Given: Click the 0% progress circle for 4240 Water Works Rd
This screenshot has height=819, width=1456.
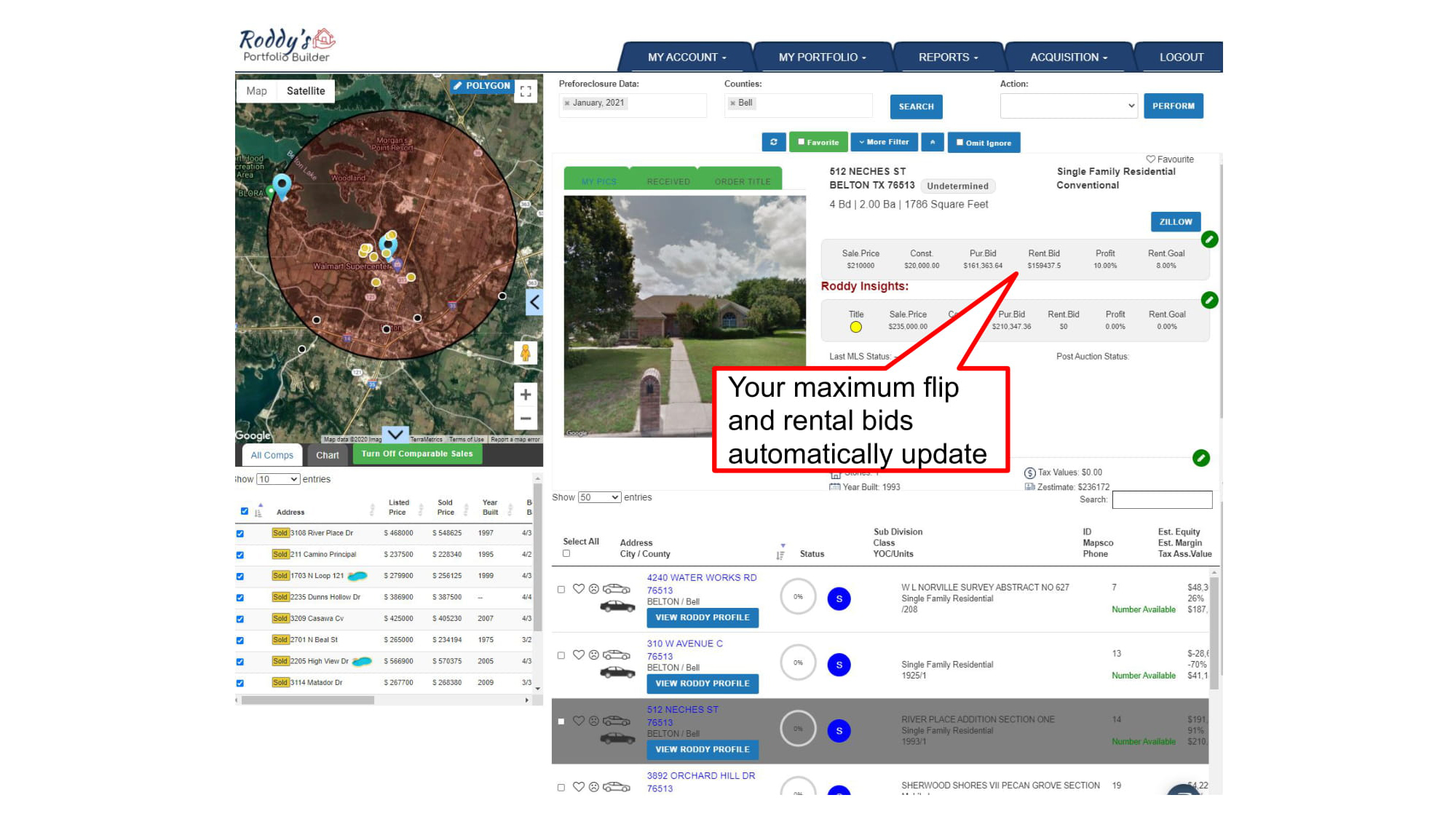Looking at the screenshot, I should click(798, 596).
